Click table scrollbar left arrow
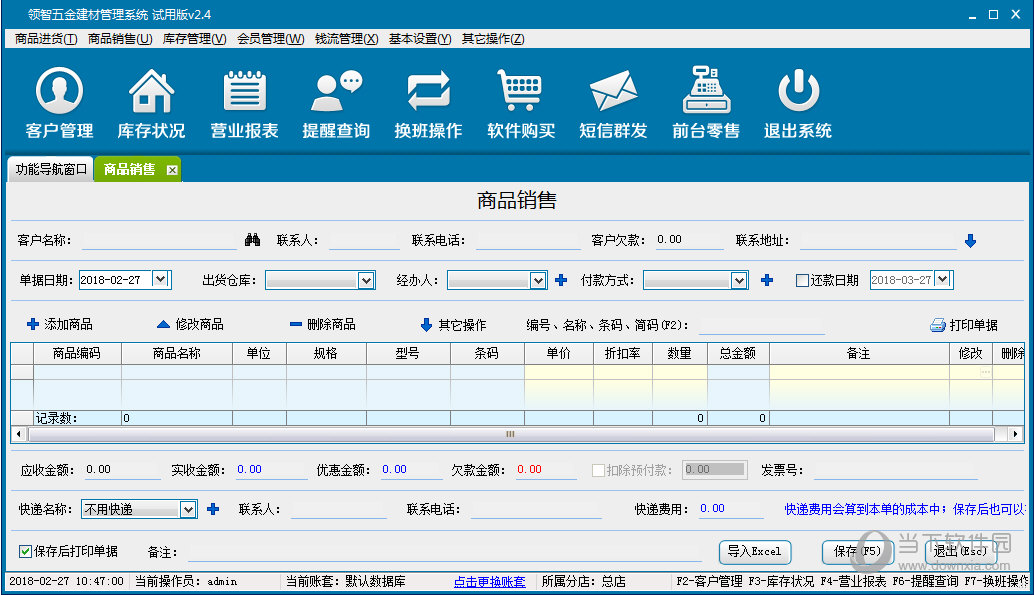This screenshot has width=1035, height=595. pos(18,434)
